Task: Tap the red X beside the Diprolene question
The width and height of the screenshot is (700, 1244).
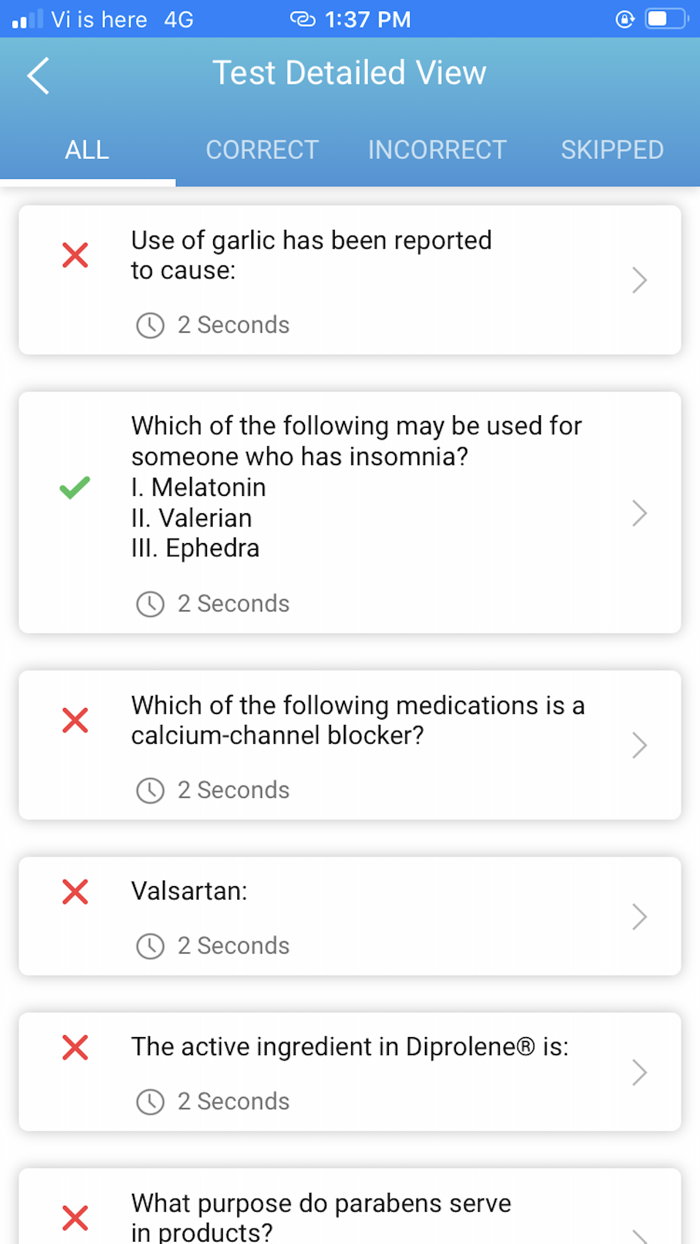Action: coord(75,1048)
